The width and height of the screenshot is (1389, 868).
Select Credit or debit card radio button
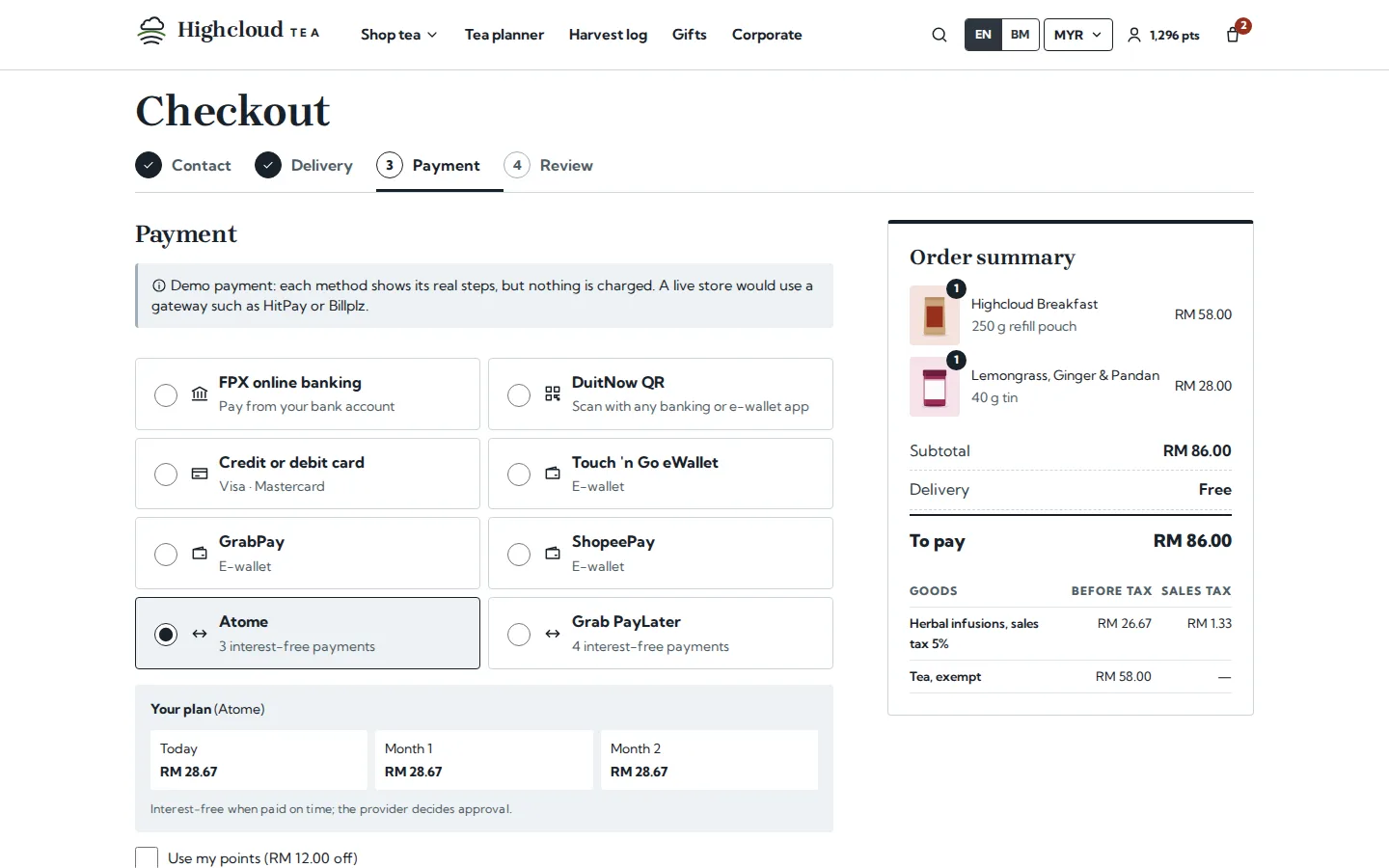pyautogui.click(x=166, y=475)
